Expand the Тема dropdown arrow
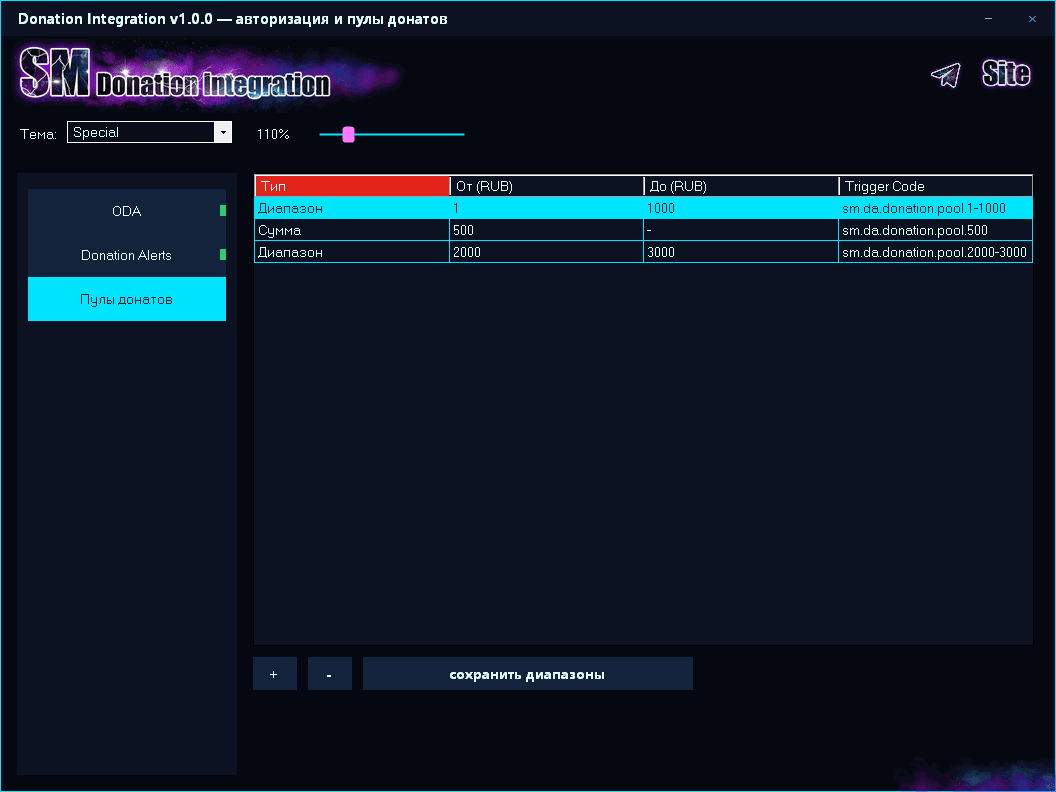 (x=223, y=133)
